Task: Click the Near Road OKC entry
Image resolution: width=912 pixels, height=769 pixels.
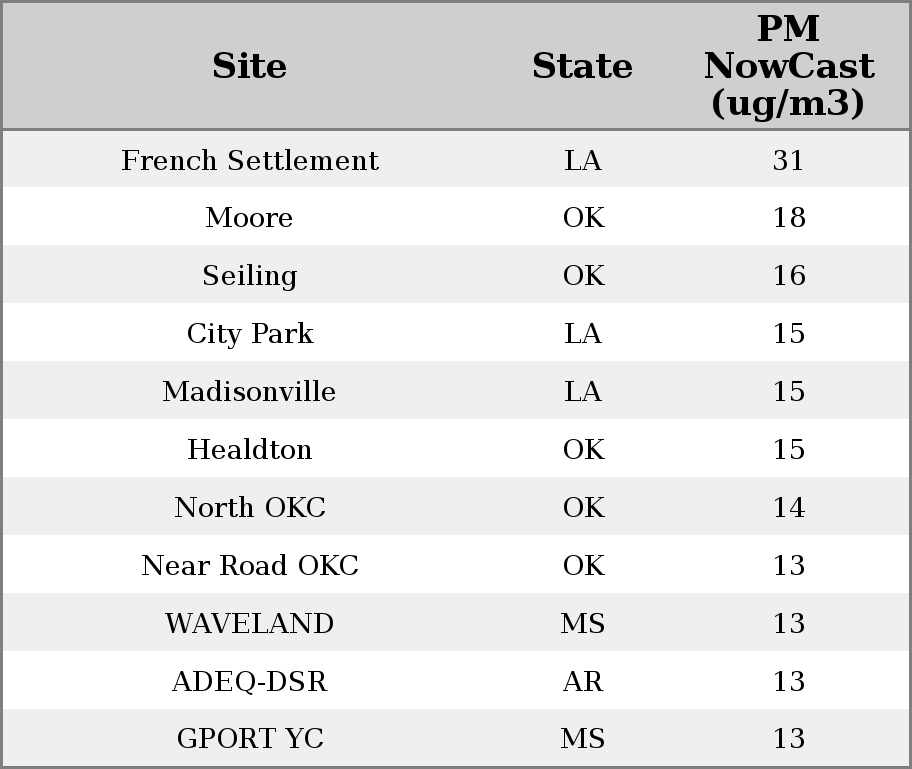Action: pos(249,566)
